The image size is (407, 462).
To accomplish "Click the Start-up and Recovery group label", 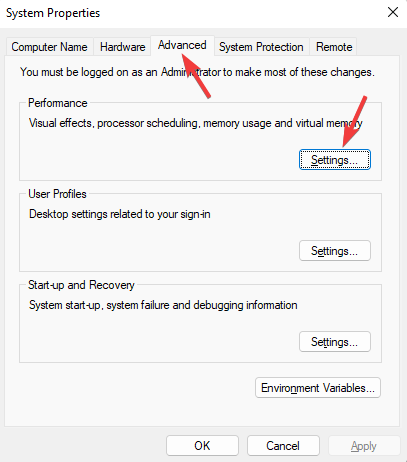I will point(81,285).
